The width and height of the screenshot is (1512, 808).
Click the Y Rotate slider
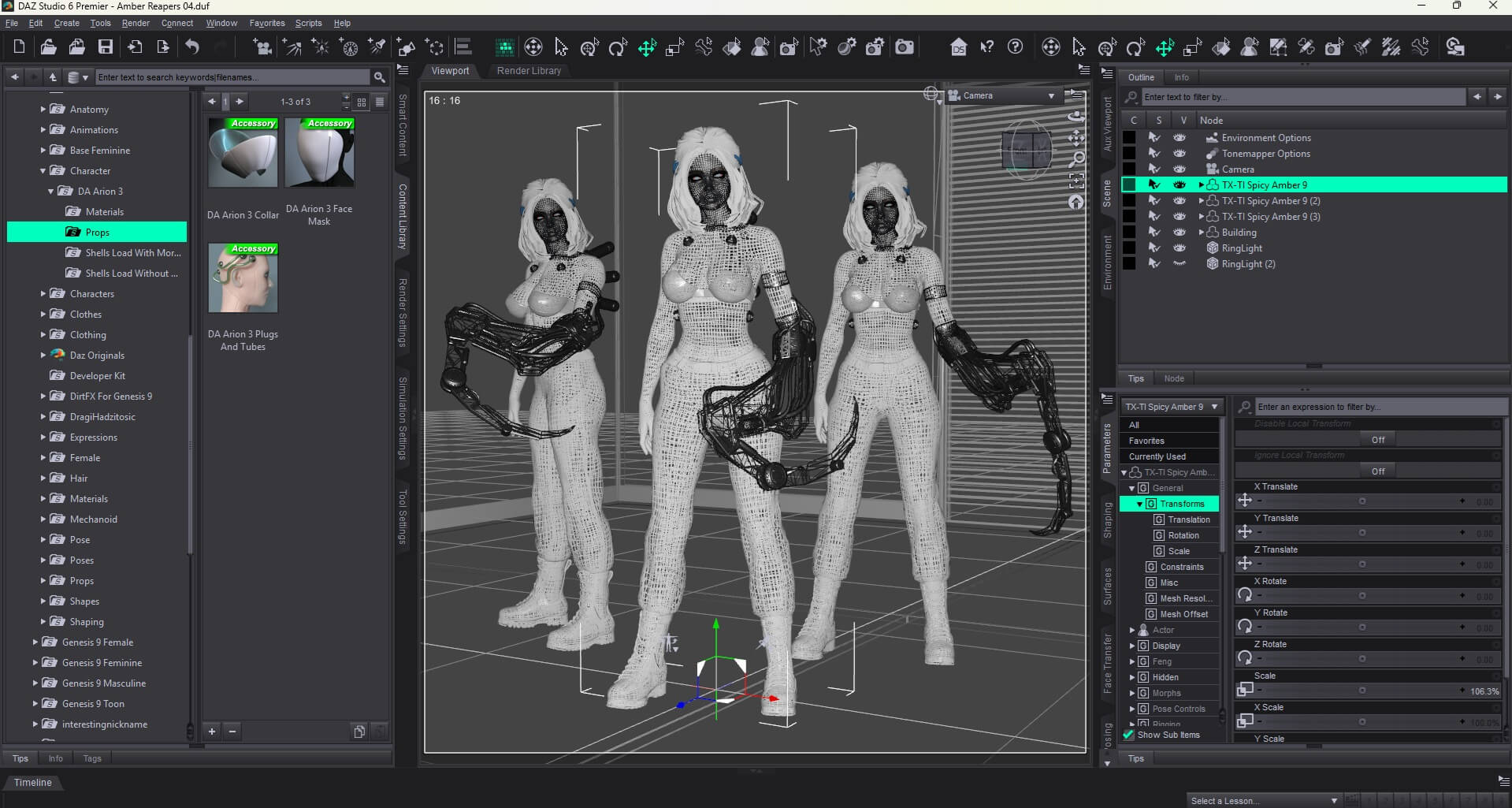pyautogui.click(x=1362, y=627)
